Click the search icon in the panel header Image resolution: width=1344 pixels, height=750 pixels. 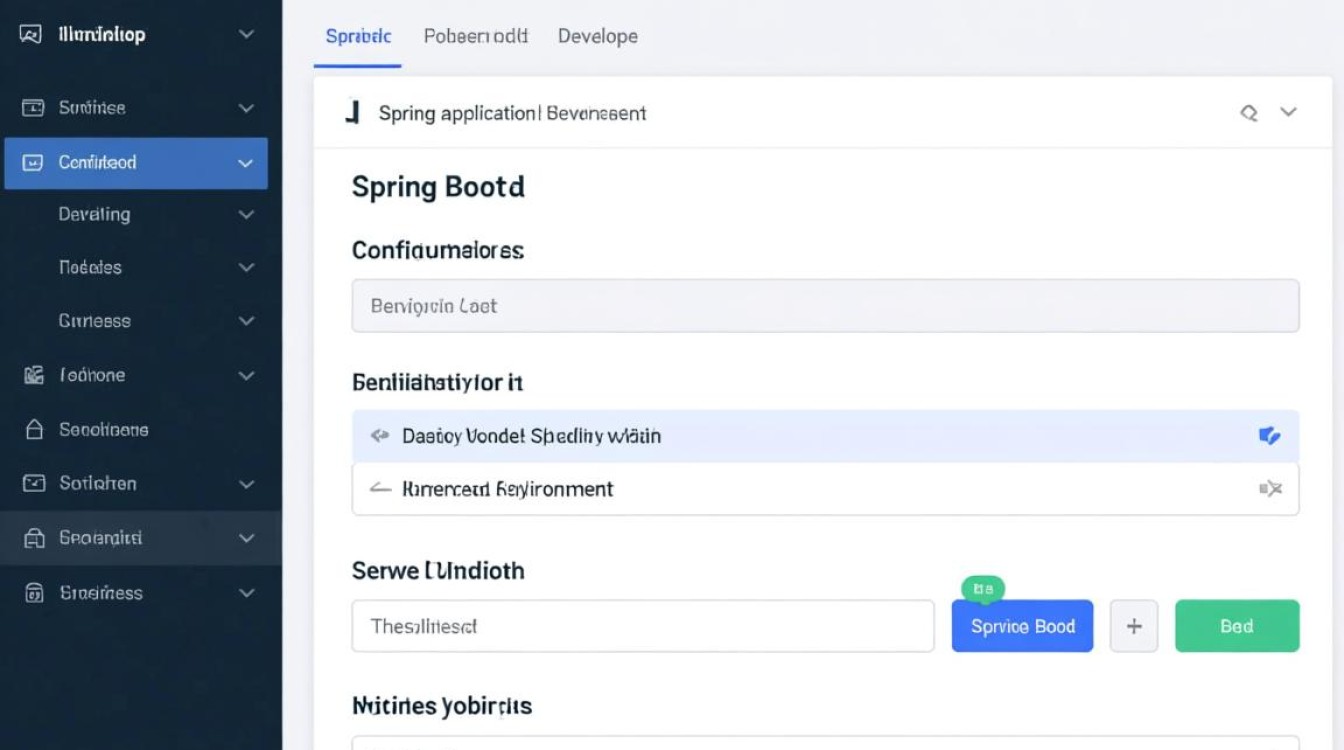tap(1249, 113)
